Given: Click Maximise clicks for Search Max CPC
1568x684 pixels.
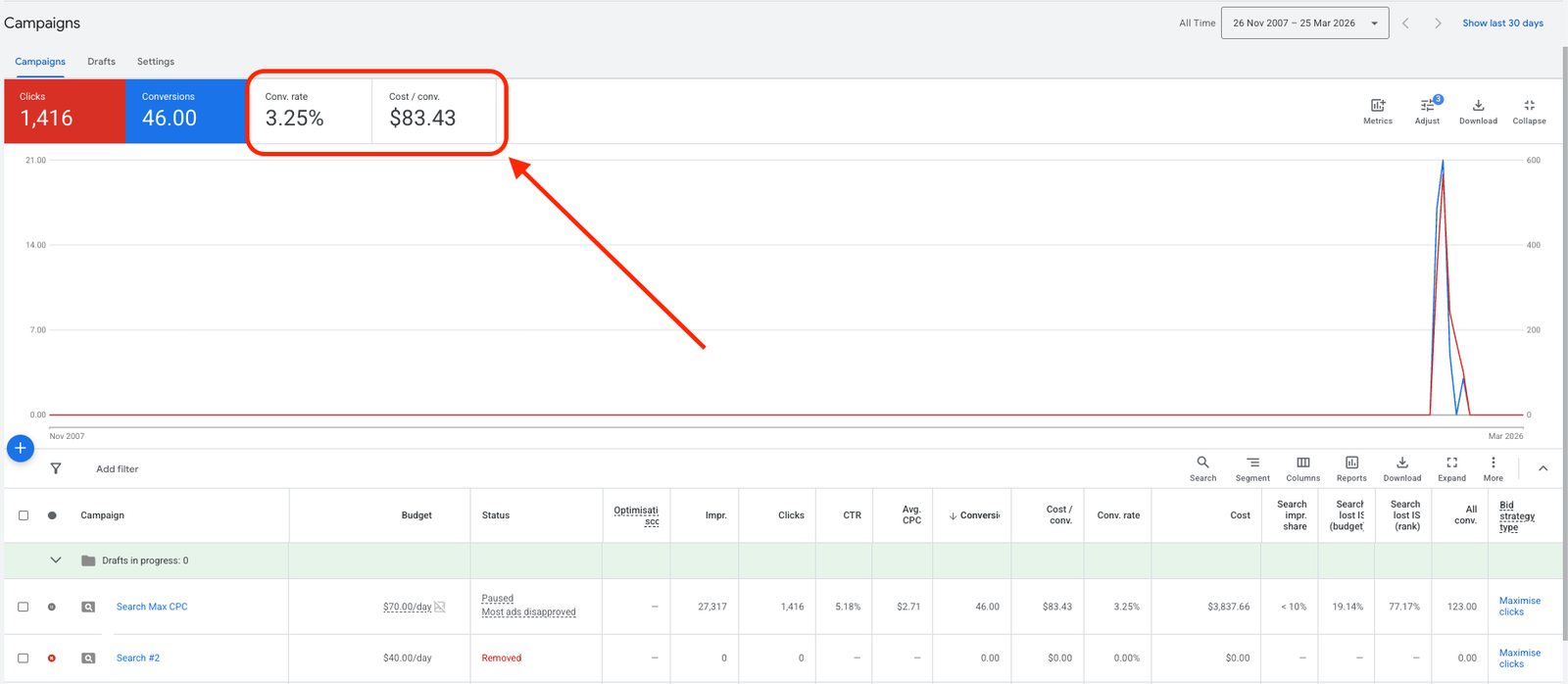Looking at the screenshot, I should 1520,607.
